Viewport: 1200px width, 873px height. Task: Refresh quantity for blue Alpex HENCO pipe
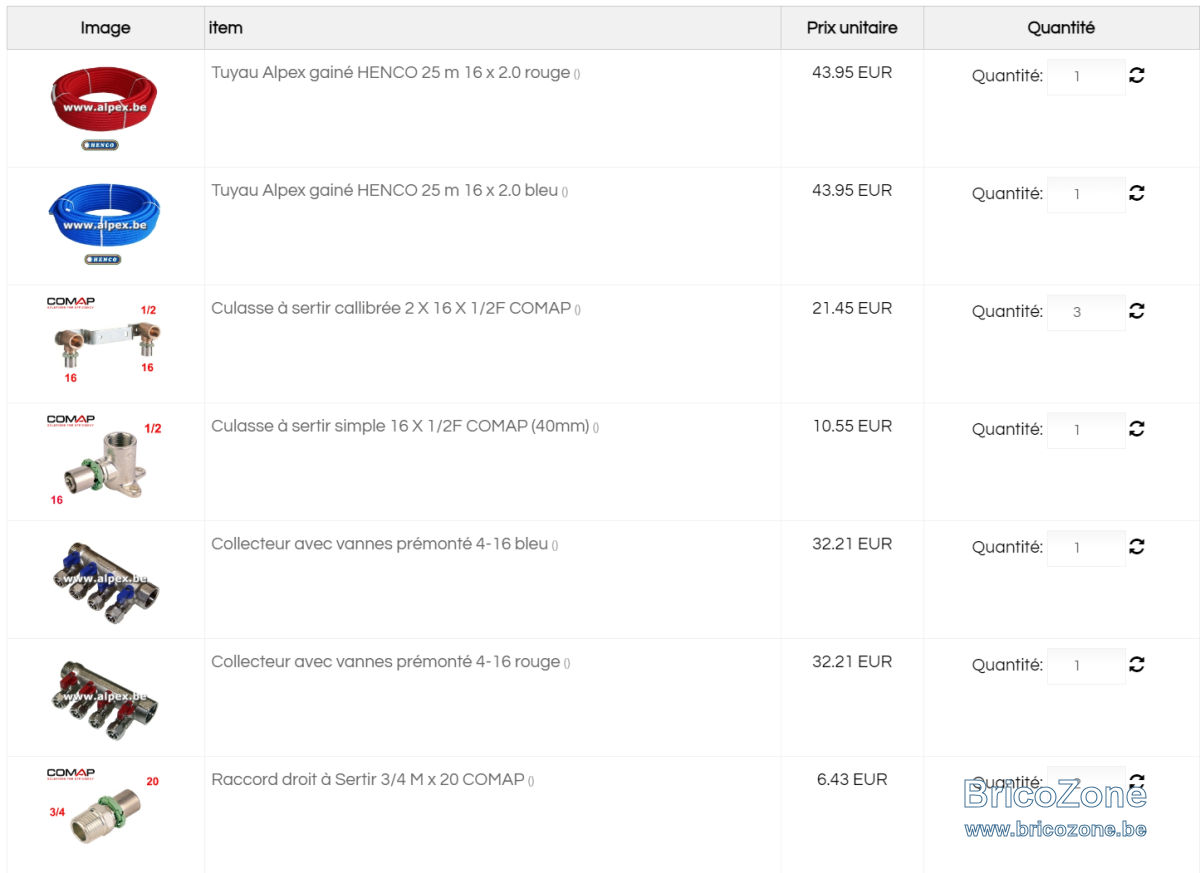[1136, 194]
